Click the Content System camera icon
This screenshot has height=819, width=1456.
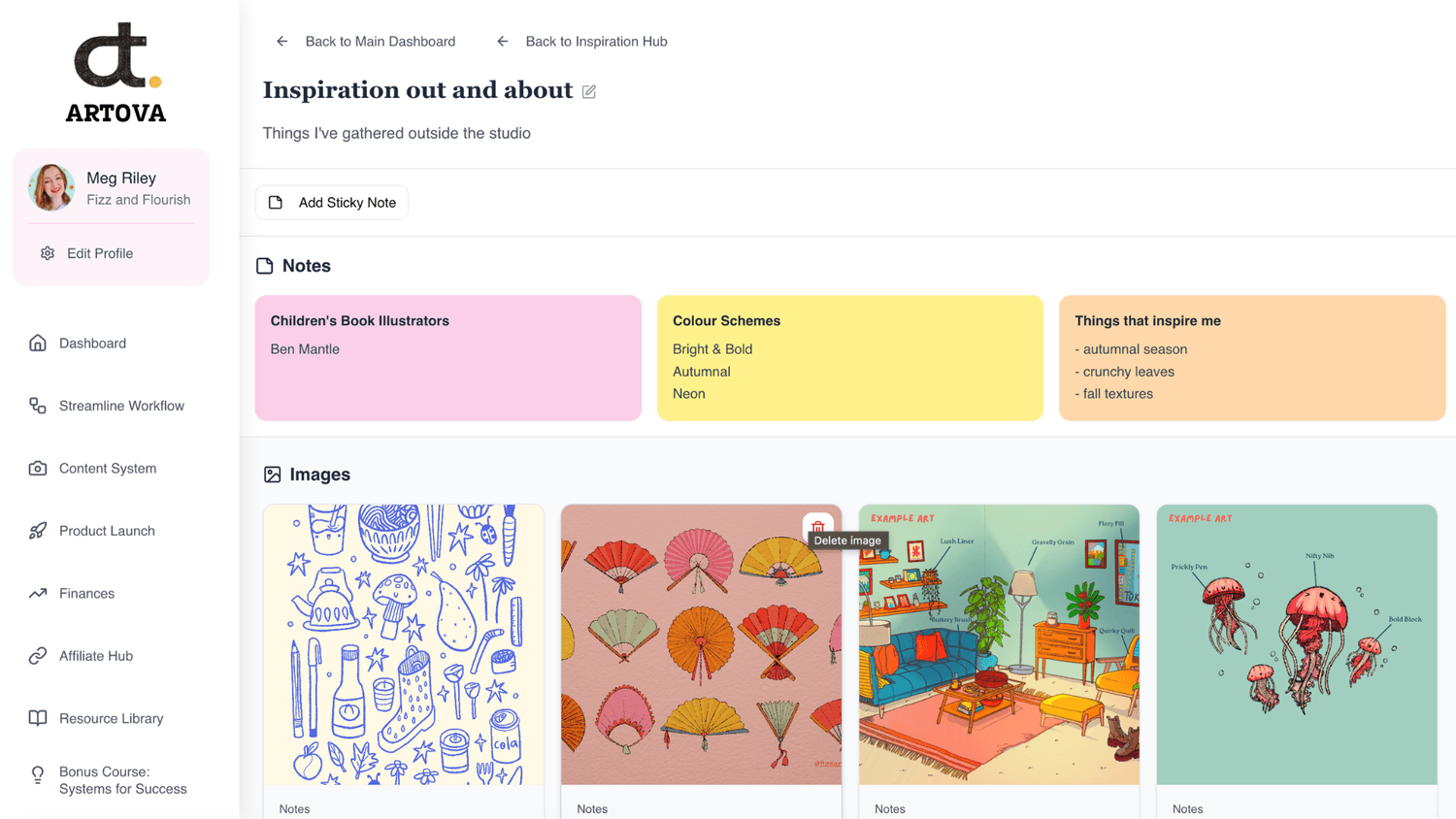click(38, 469)
